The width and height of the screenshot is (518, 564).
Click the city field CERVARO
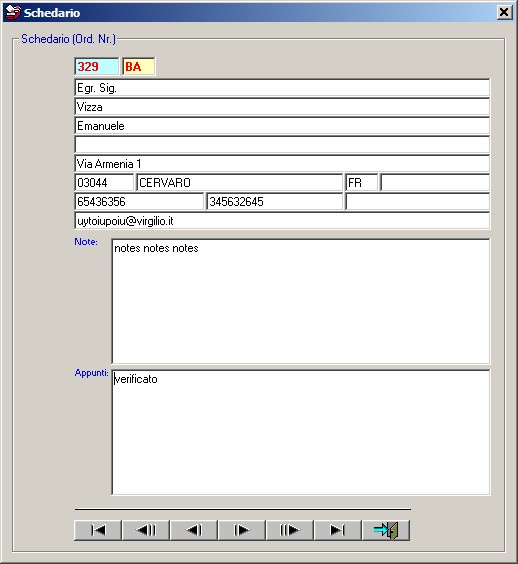240,183
